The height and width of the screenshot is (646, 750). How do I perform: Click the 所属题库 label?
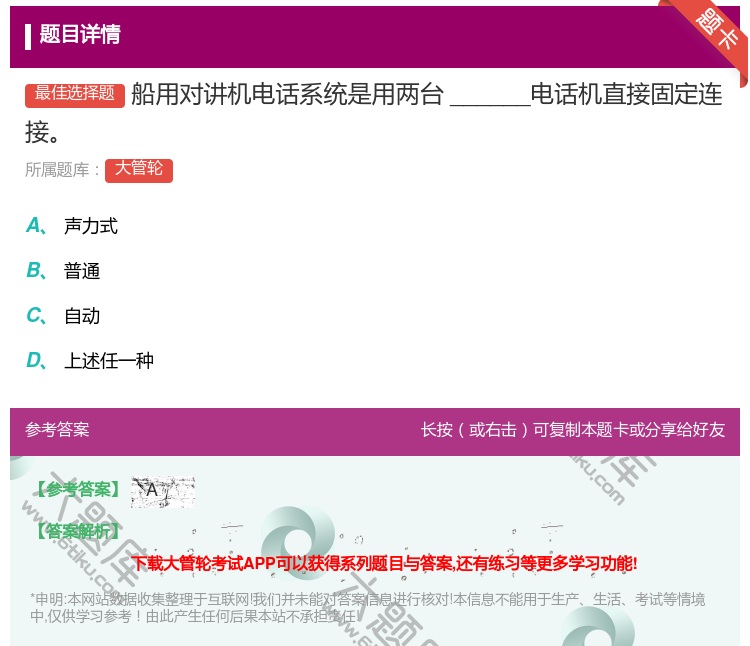tap(62, 170)
